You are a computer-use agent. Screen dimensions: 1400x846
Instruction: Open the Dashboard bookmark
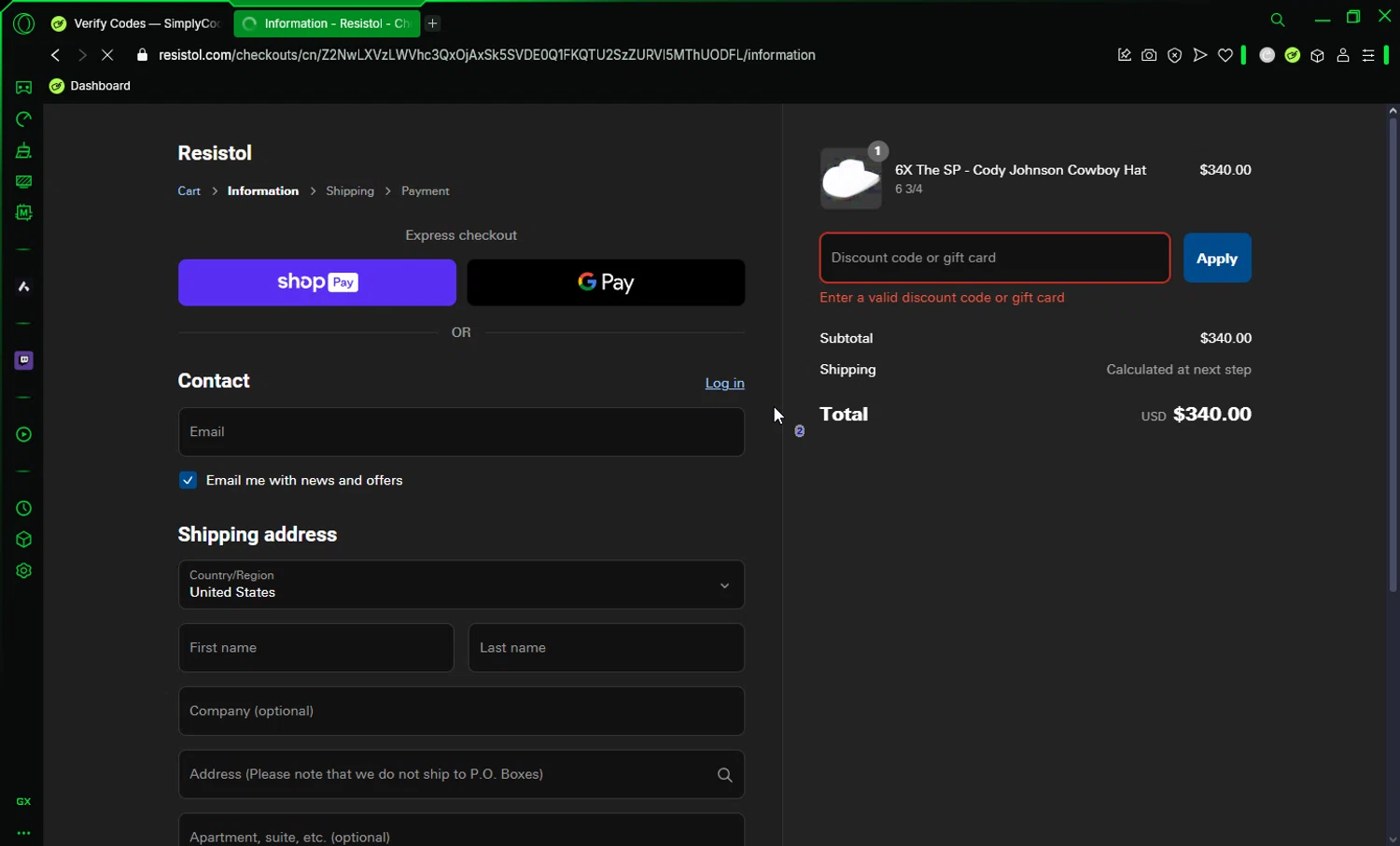point(90,86)
